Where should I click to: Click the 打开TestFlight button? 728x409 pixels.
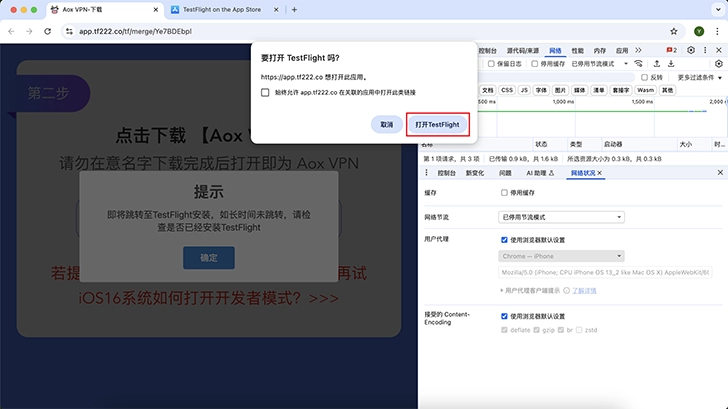(437, 124)
